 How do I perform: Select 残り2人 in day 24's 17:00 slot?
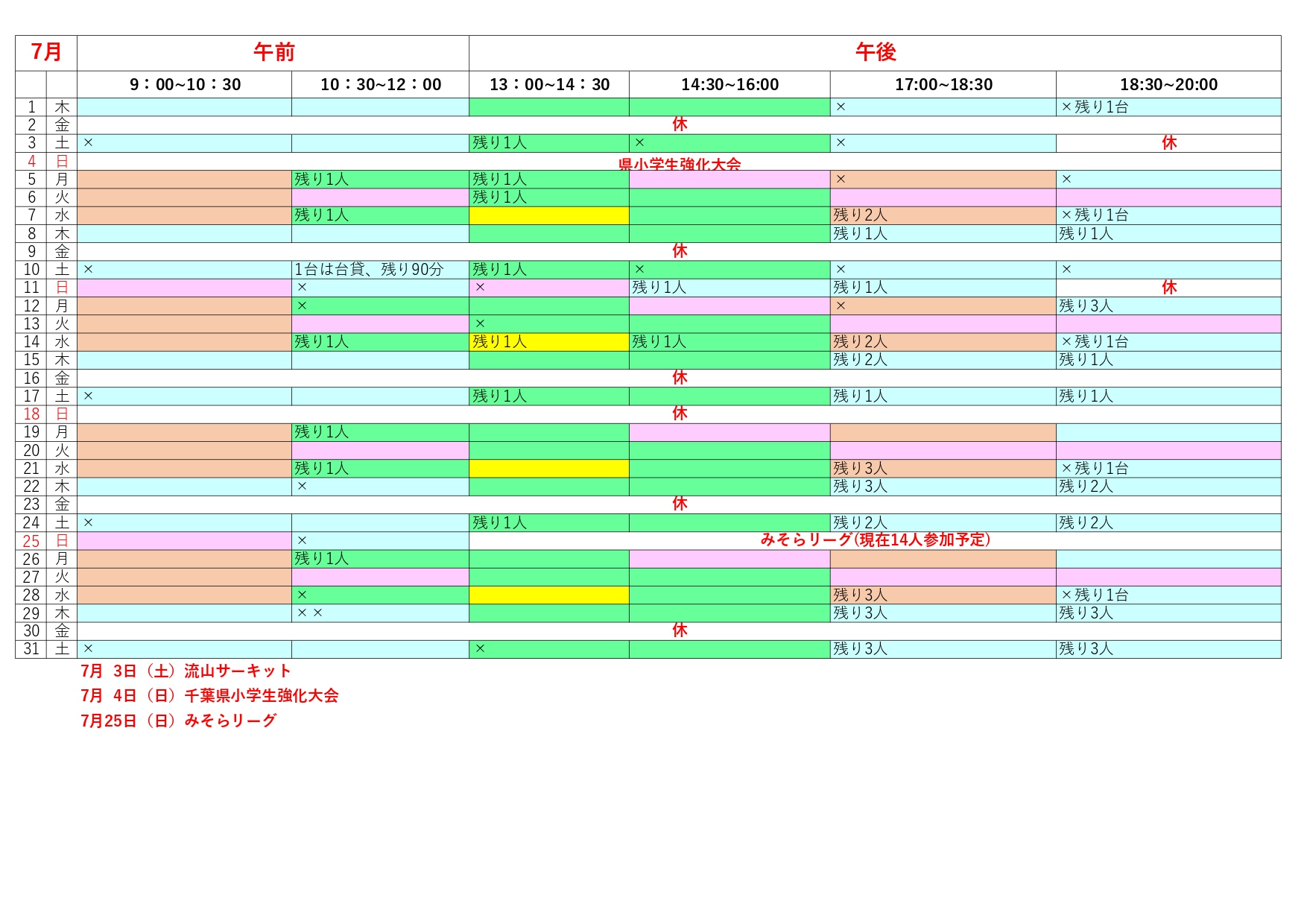coord(943,523)
